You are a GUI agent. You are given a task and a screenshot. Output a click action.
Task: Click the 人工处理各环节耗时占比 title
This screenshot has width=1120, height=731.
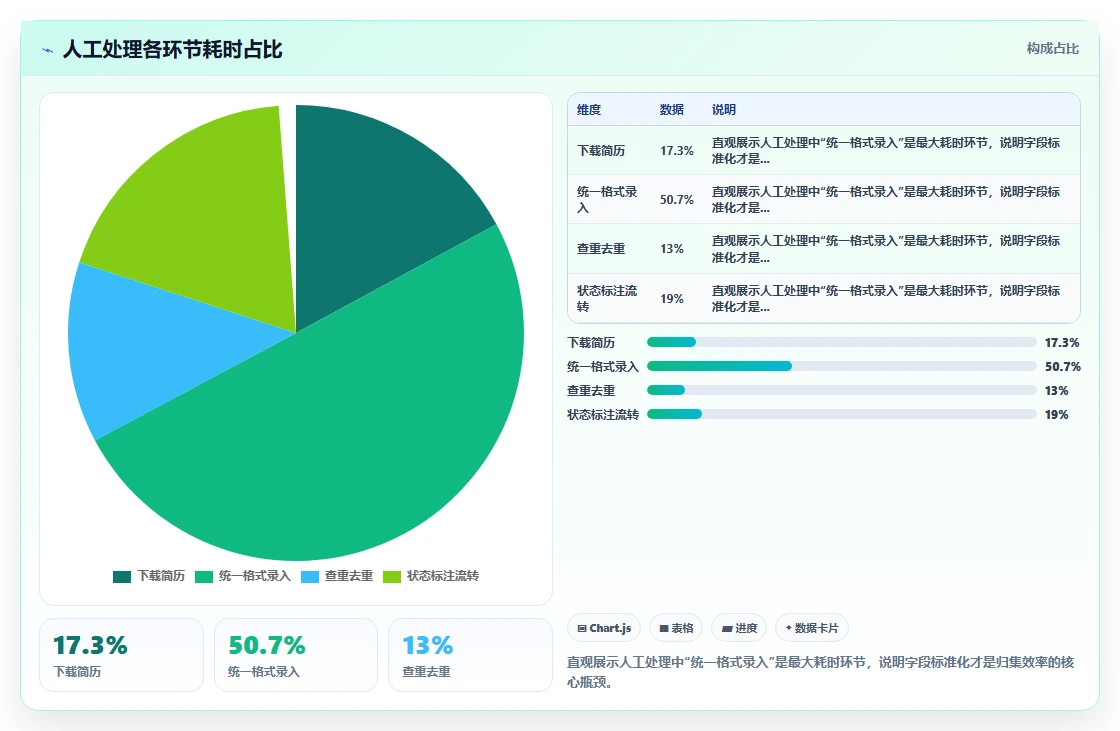point(172,49)
